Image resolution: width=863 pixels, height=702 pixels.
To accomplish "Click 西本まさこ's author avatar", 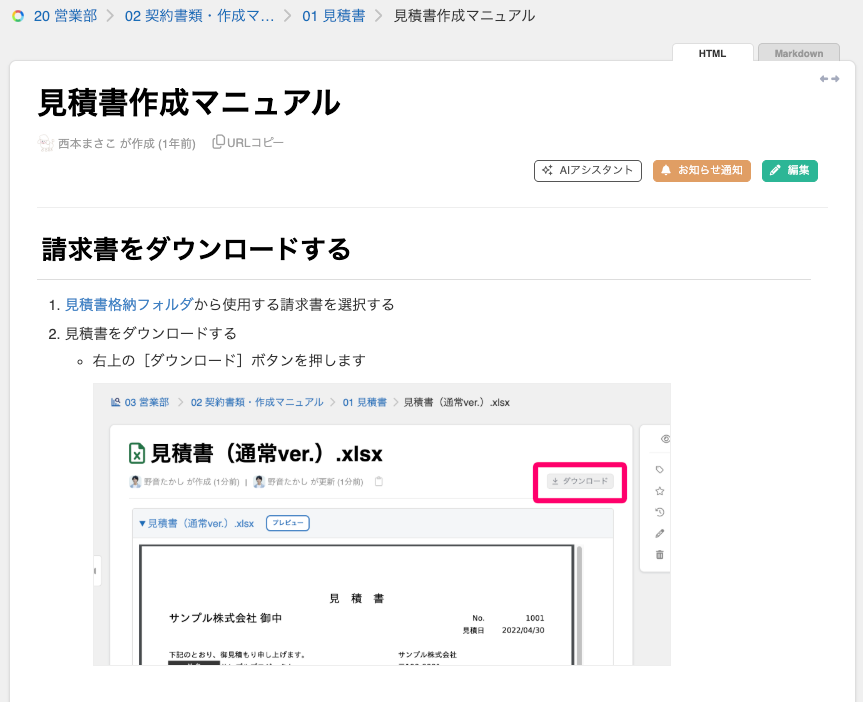I will coord(45,143).
